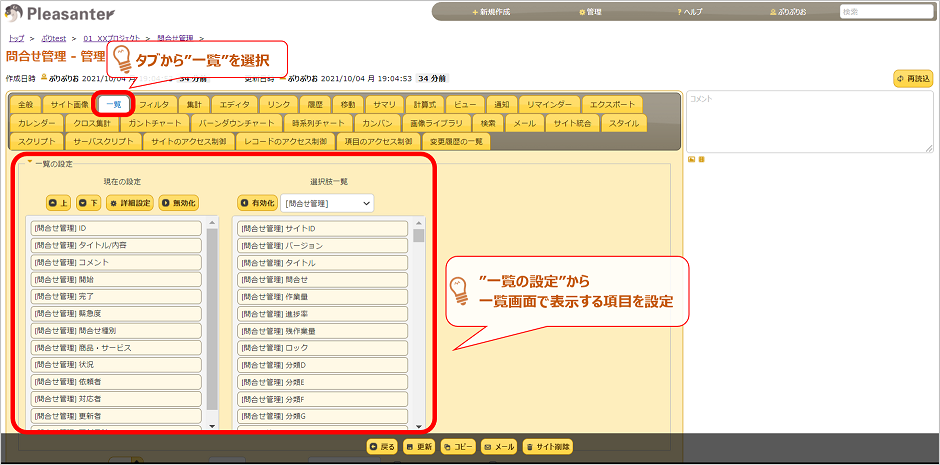Open the サイト統合 tab
The image size is (940, 465).
[573, 123]
